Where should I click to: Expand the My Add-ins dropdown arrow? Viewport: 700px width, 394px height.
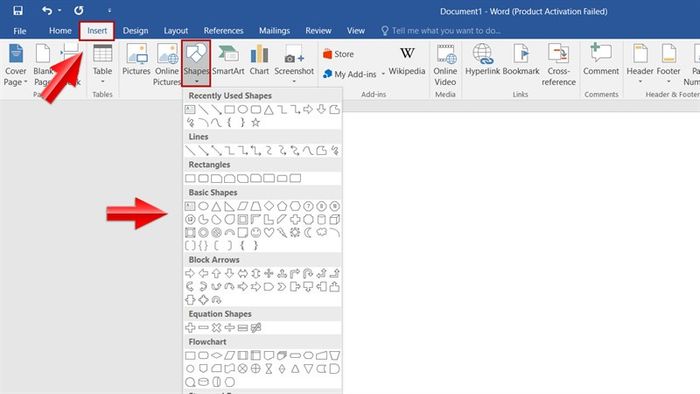coord(383,74)
